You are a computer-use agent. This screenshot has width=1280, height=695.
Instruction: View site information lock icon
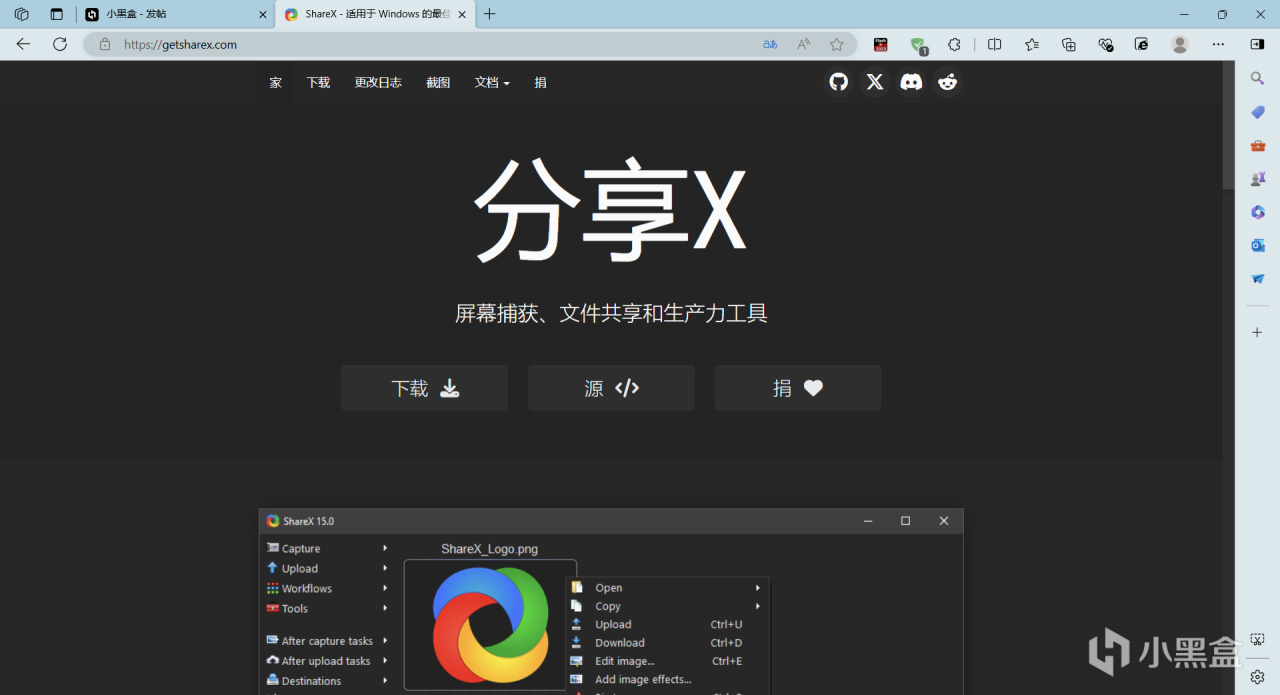click(x=105, y=44)
